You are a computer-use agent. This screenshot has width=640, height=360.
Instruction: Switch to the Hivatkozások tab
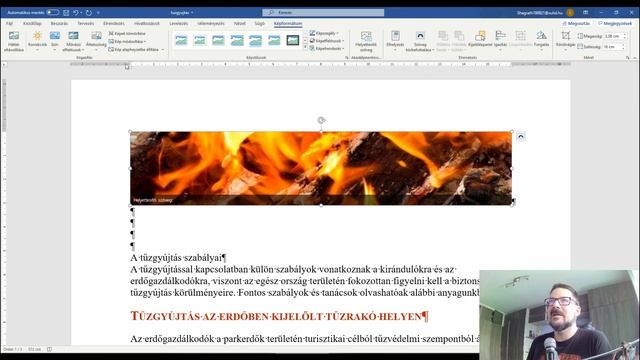click(147, 24)
